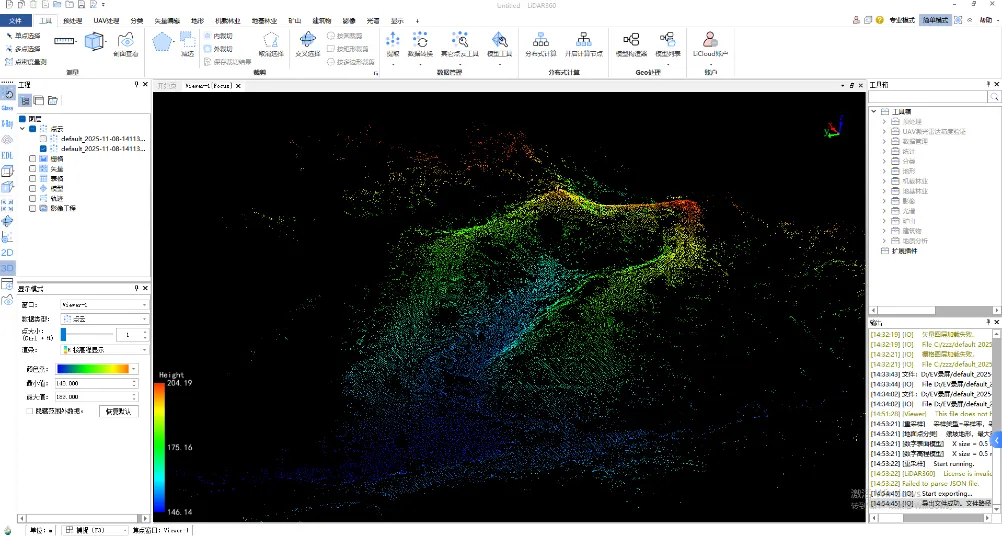
Task: Click the toolbox search input field
Action: [x=927, y=96]
